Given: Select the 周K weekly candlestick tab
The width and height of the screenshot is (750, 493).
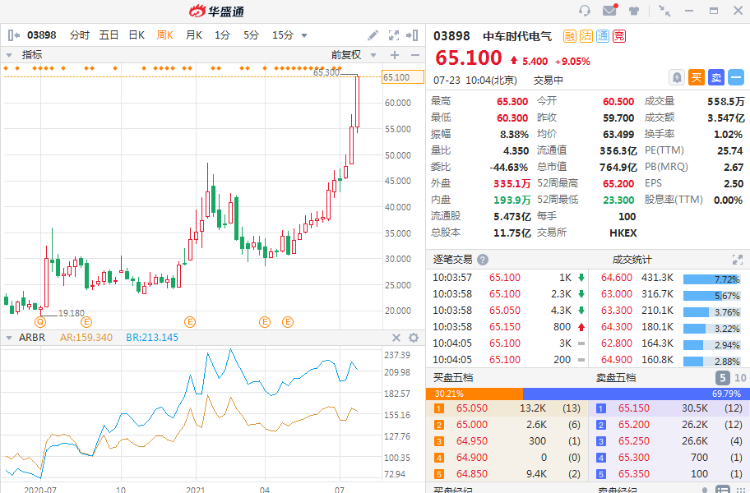Looking at the screenshot, I should (165, 35).
